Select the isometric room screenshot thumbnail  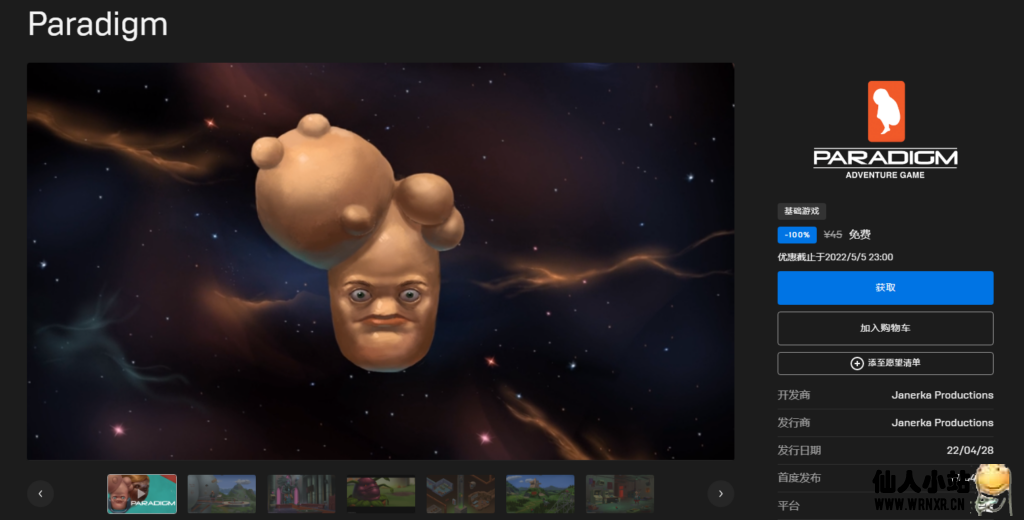point(460,494)
